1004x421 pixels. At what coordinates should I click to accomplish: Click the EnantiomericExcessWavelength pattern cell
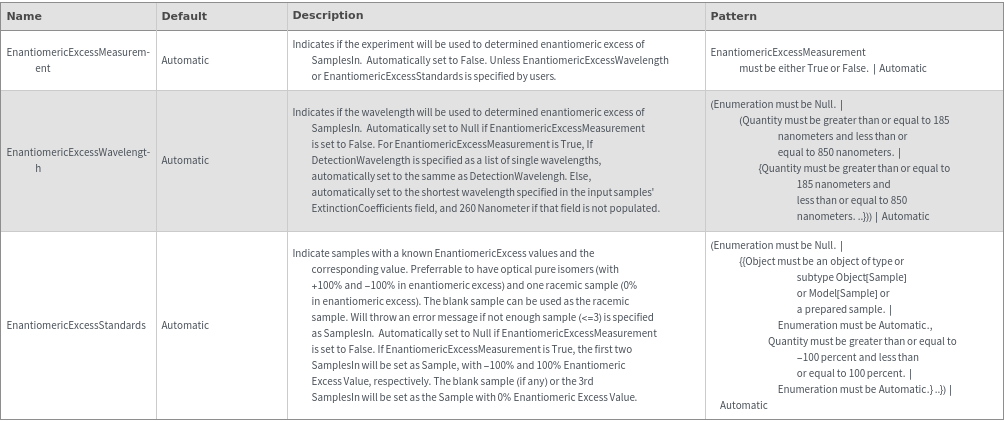[830, 160]
